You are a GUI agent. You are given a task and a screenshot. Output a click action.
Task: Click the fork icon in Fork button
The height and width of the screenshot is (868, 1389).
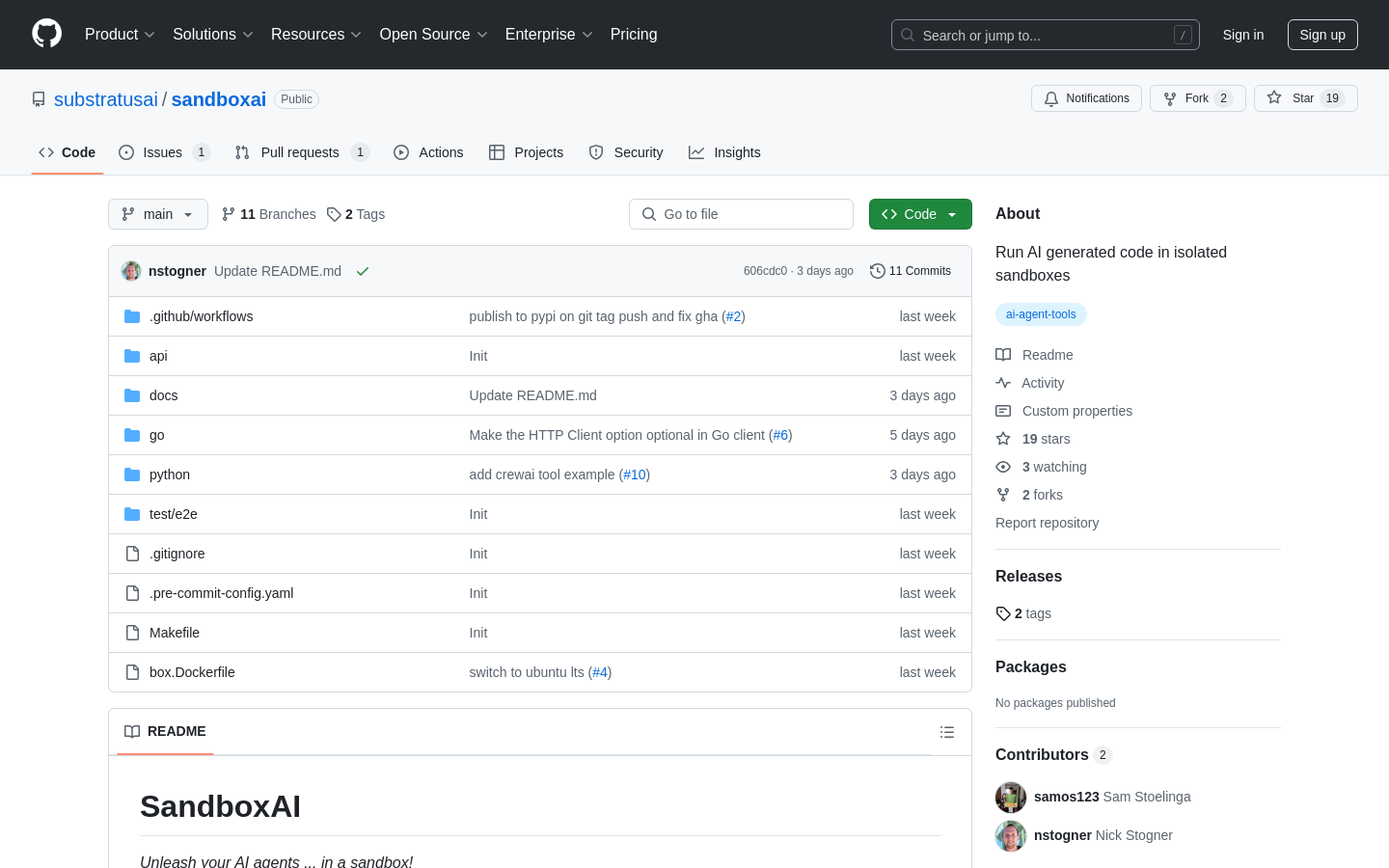click(x=1170, y=98)
